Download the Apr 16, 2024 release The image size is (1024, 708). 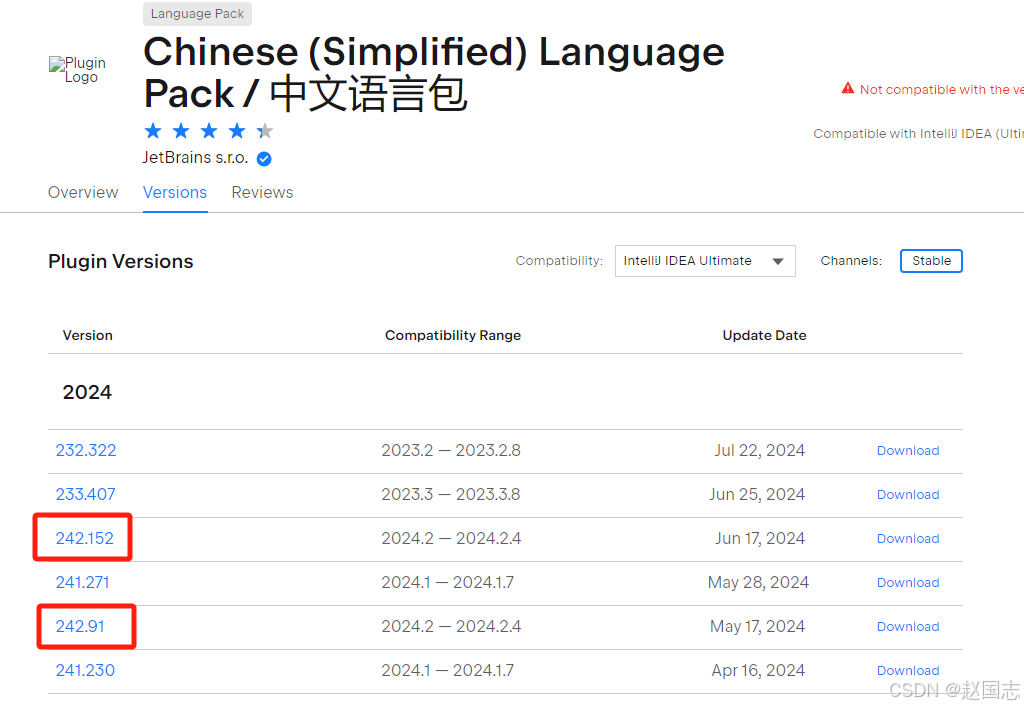point(908,671)
